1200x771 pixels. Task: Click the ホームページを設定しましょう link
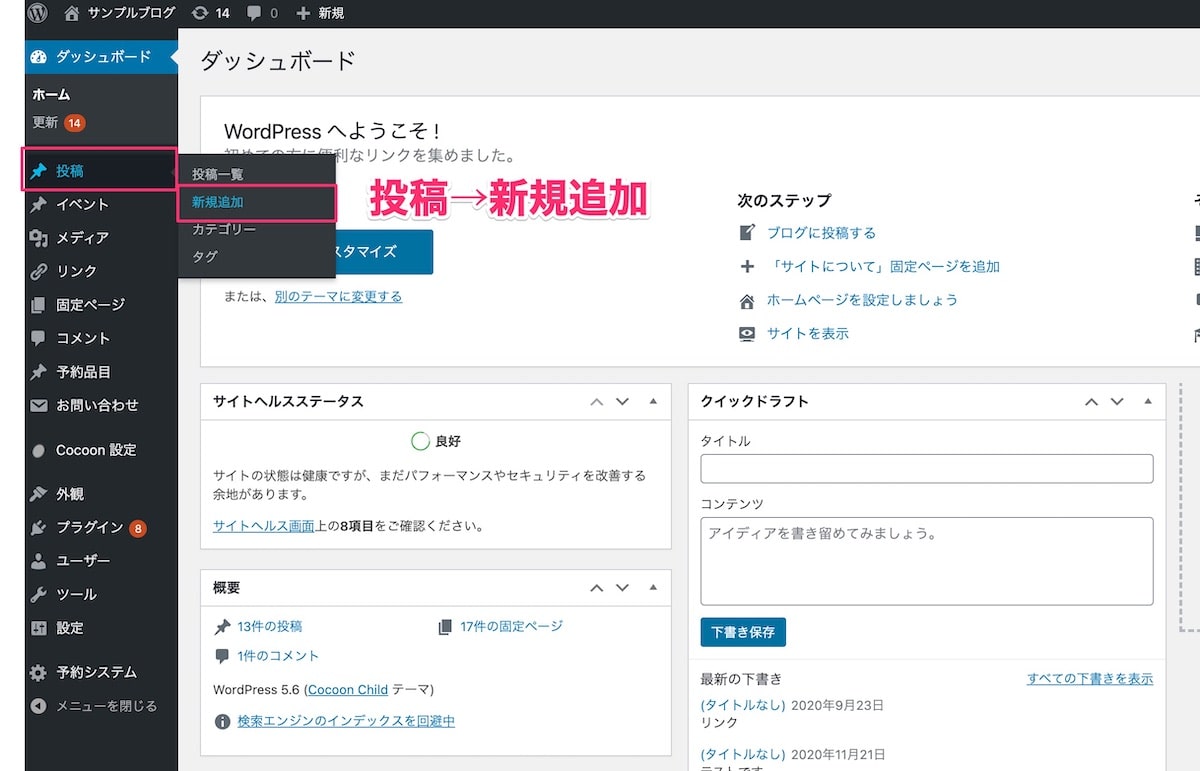(862, 300)
